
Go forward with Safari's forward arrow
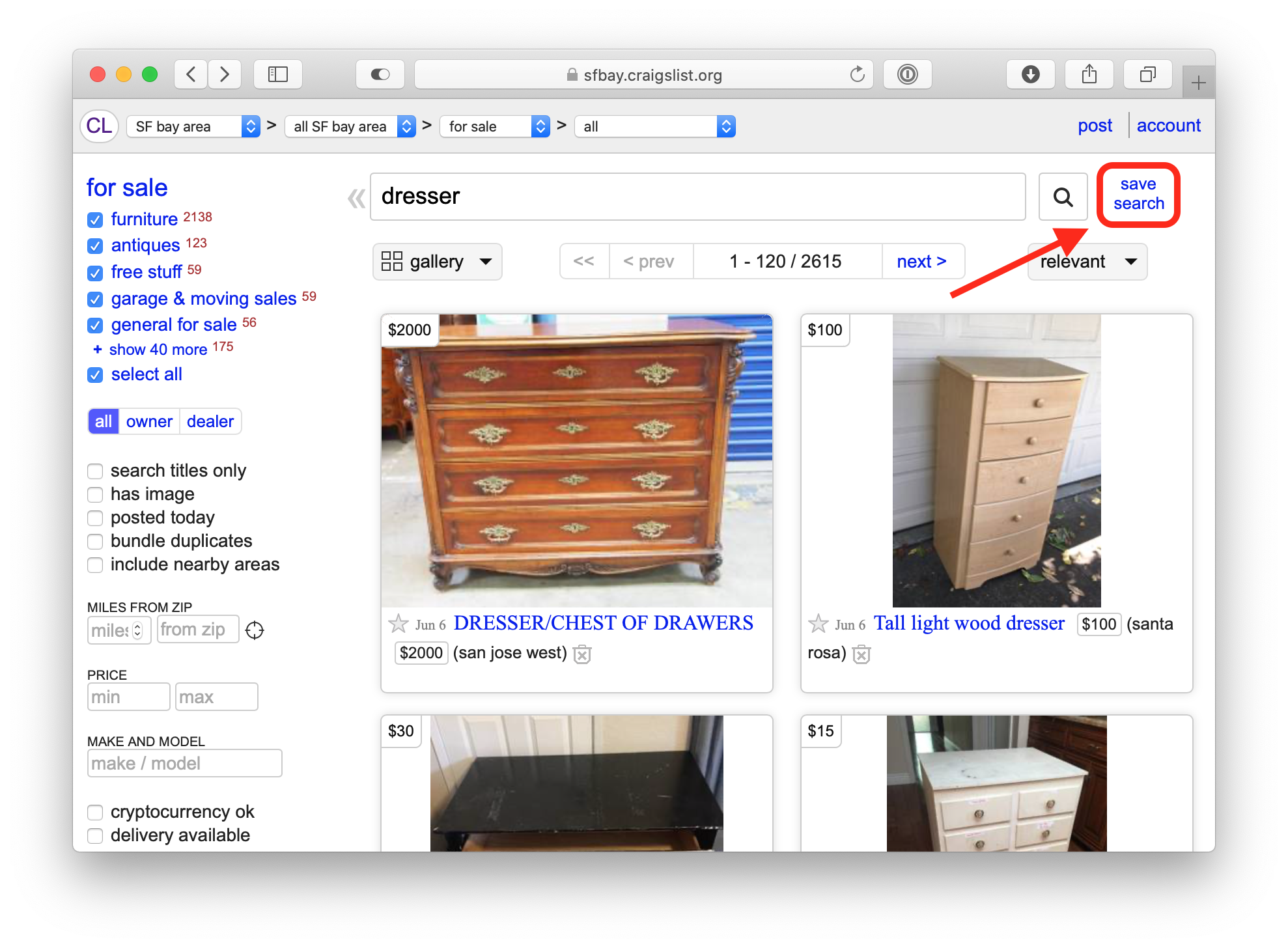point(225,74)
